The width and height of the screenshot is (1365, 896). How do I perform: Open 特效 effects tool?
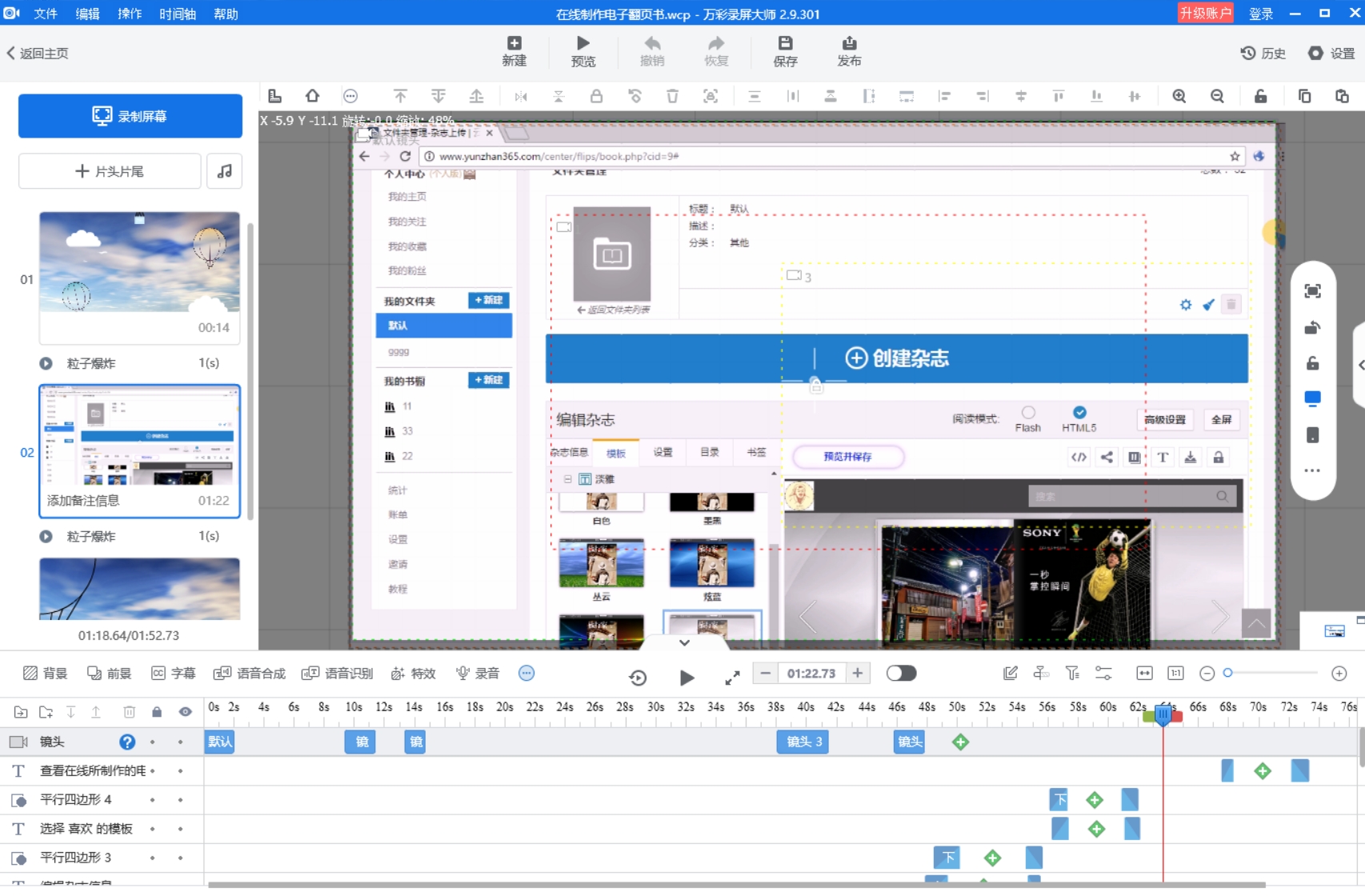coord(413,674)
